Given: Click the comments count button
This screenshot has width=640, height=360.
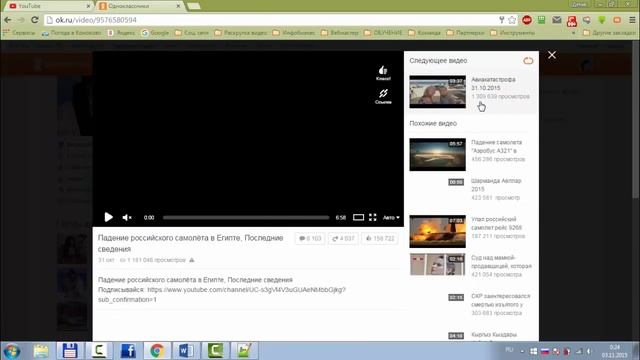Looking at the screenshot, I should coord(310,238).
